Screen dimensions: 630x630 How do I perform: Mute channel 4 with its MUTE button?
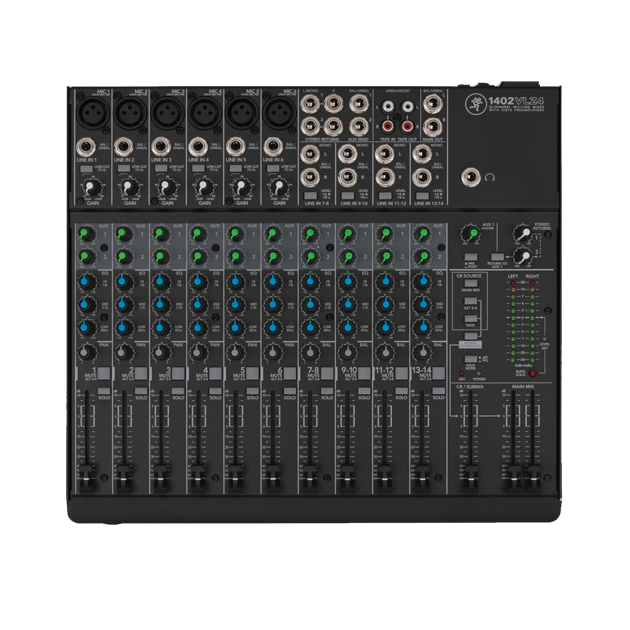(215, 373)
